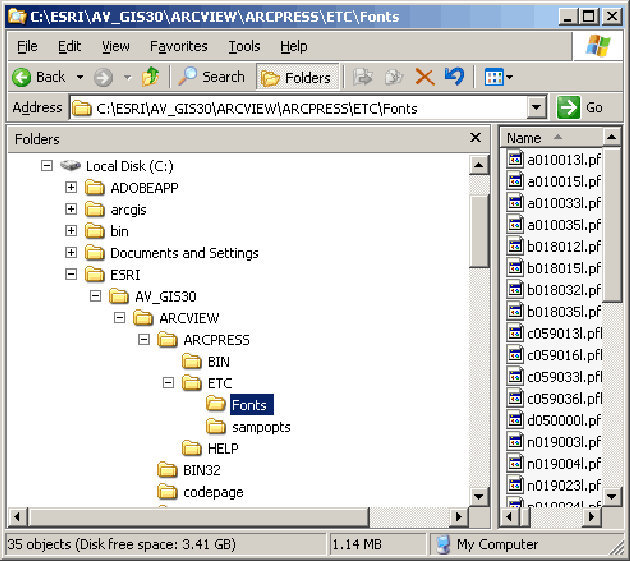Open the Forward history dropdown arrow

coord(127,77)
